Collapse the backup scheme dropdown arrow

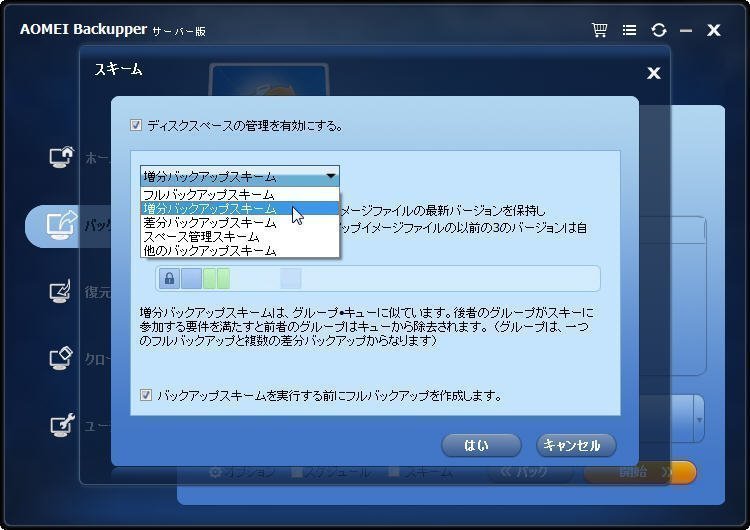(x=331, y=176)
